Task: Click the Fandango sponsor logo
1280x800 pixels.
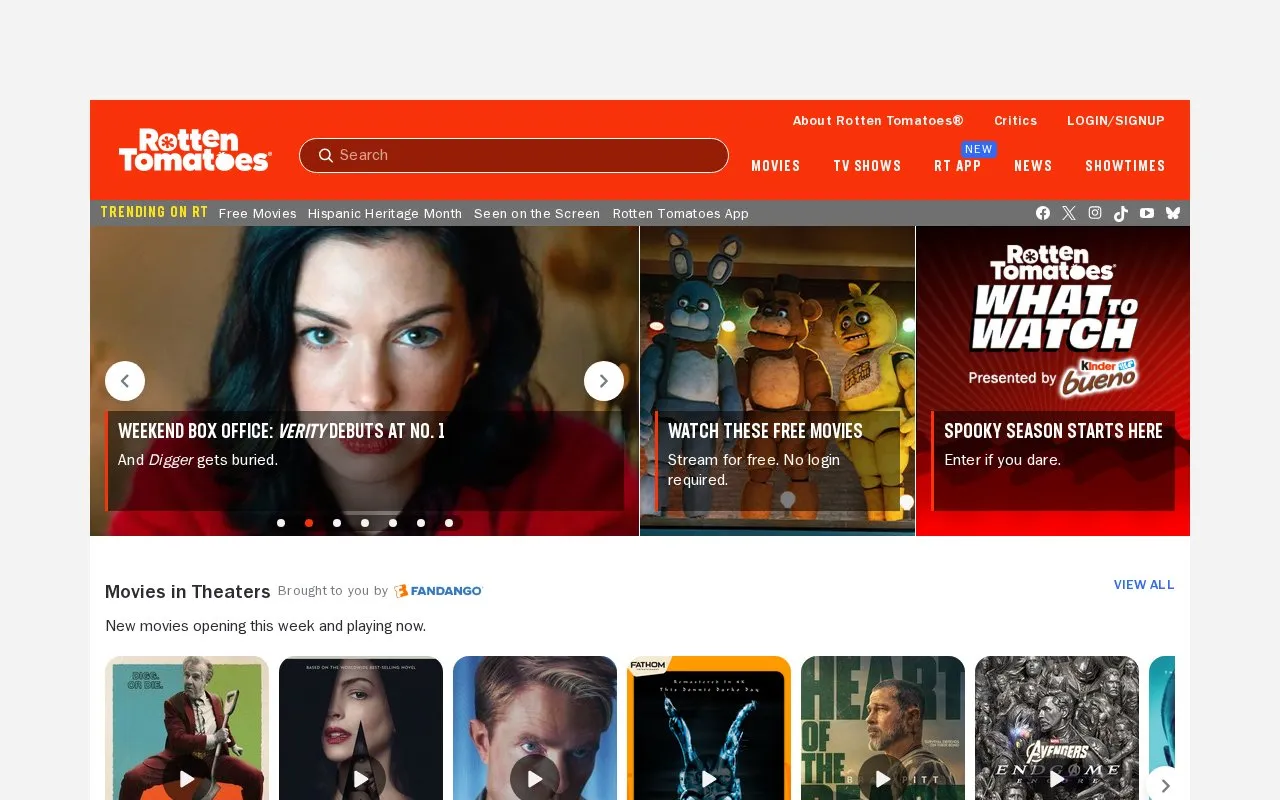Action: pos(438,591)
